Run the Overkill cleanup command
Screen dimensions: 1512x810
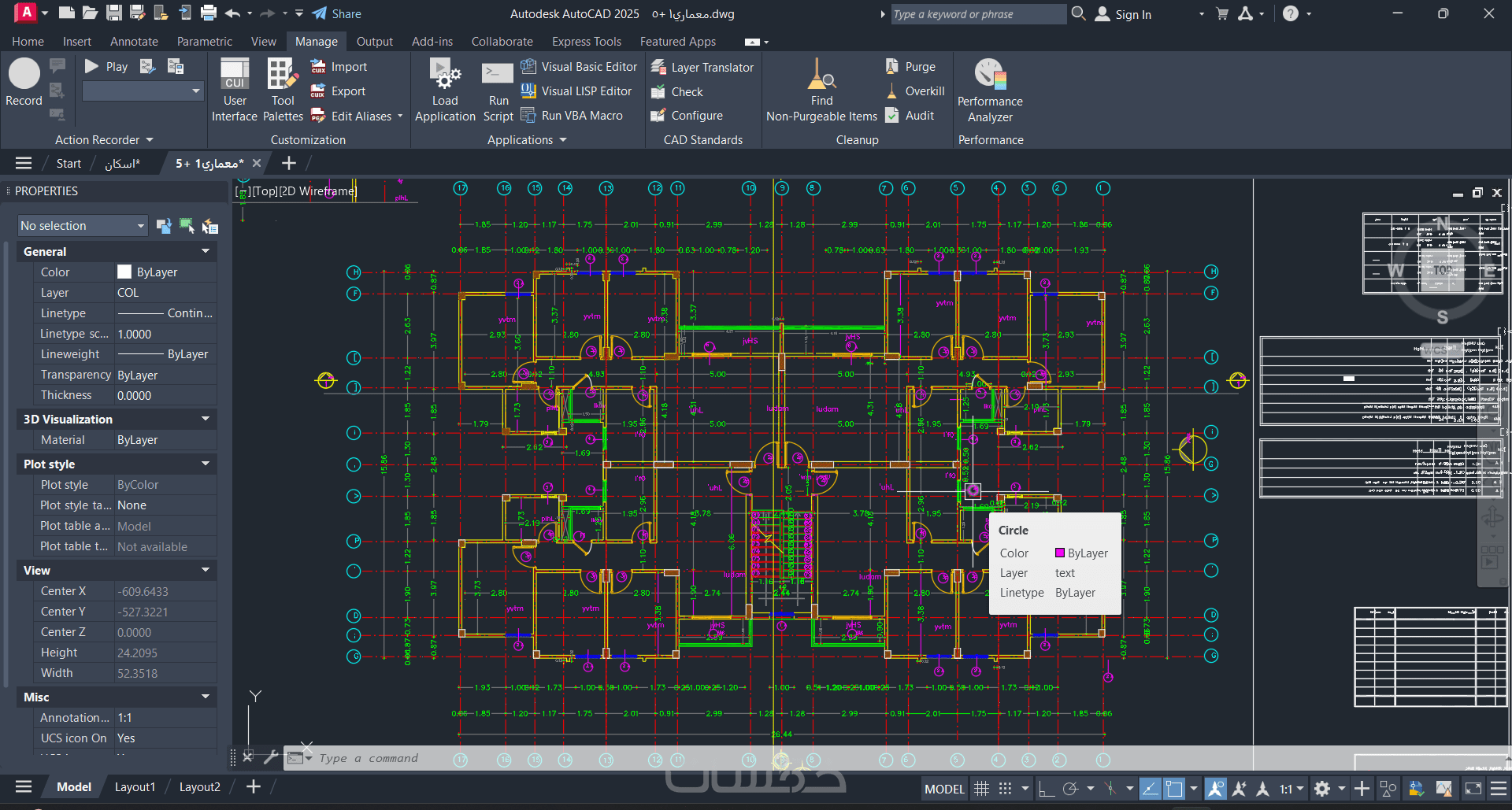[915, 91]
